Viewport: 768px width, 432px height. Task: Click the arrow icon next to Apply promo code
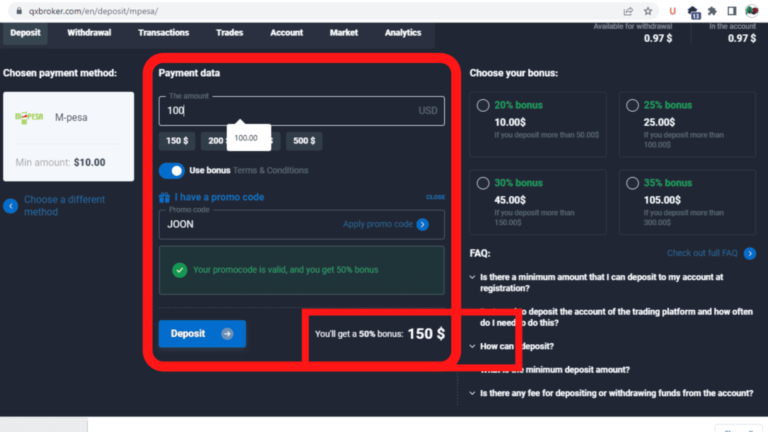(x=423, y=224)
